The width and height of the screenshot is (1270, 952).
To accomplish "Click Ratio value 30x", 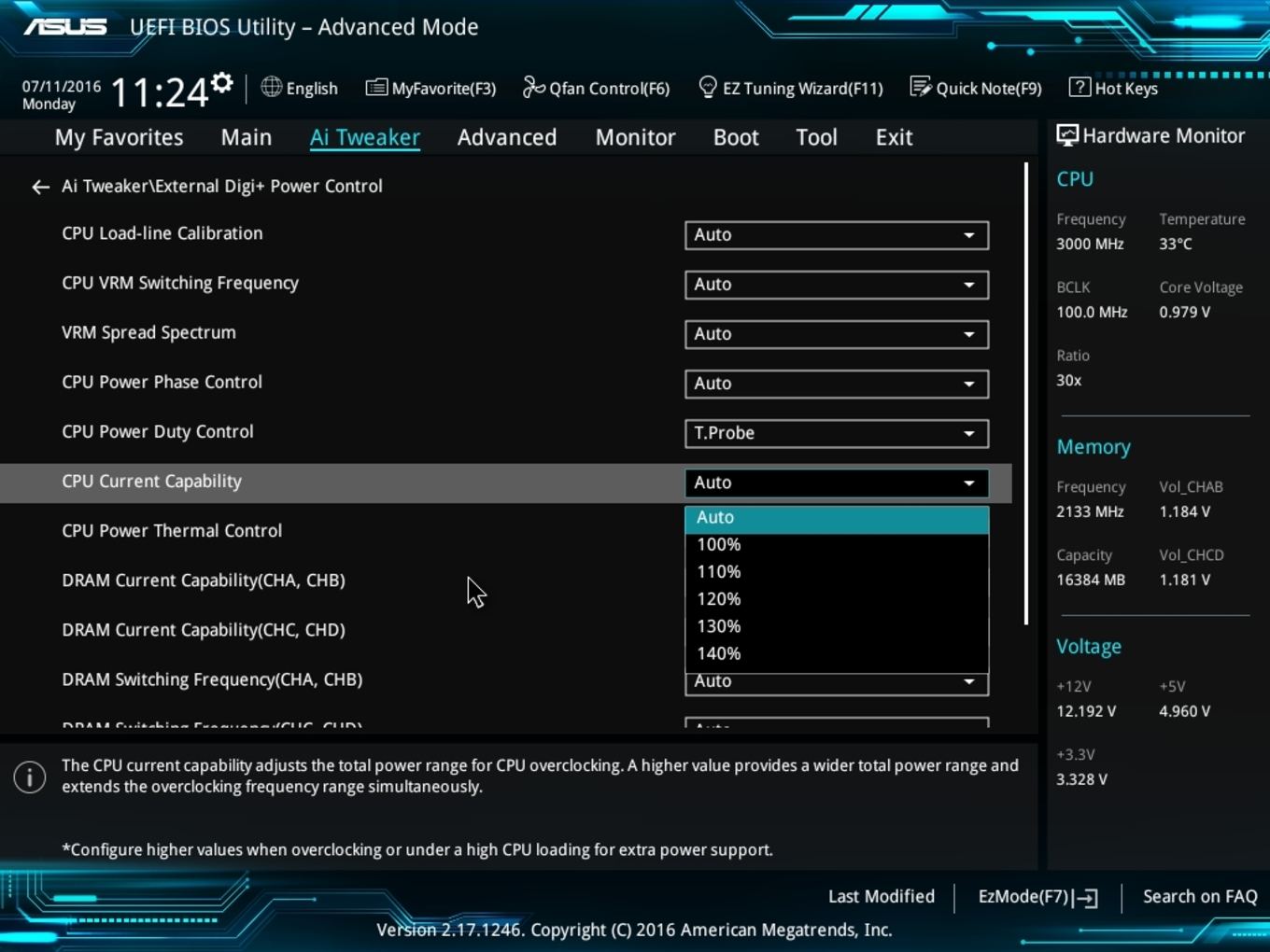I will 1068,380.
